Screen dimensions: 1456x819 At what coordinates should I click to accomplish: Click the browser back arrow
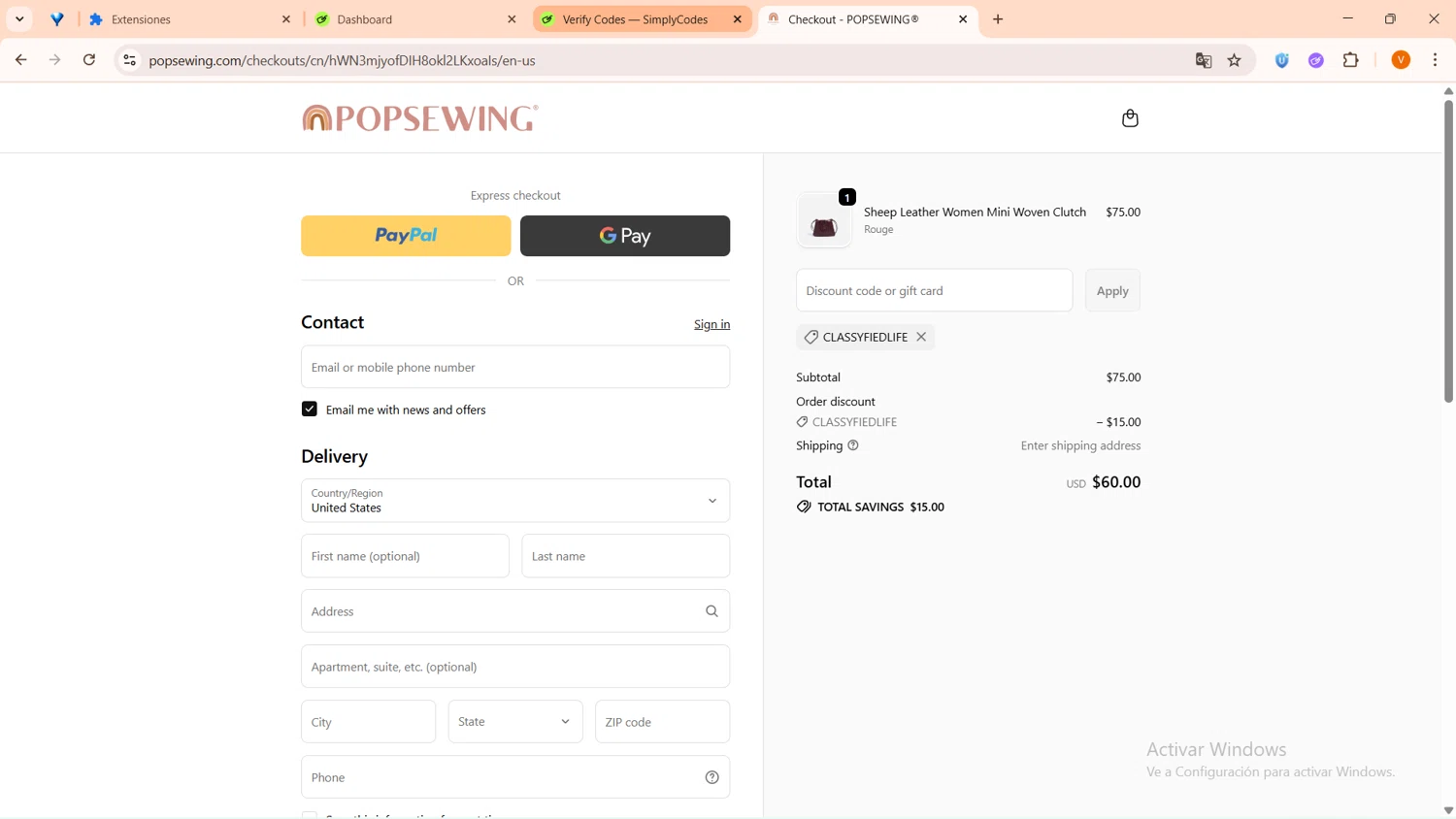pyautogui.click(x=20, y=60)
